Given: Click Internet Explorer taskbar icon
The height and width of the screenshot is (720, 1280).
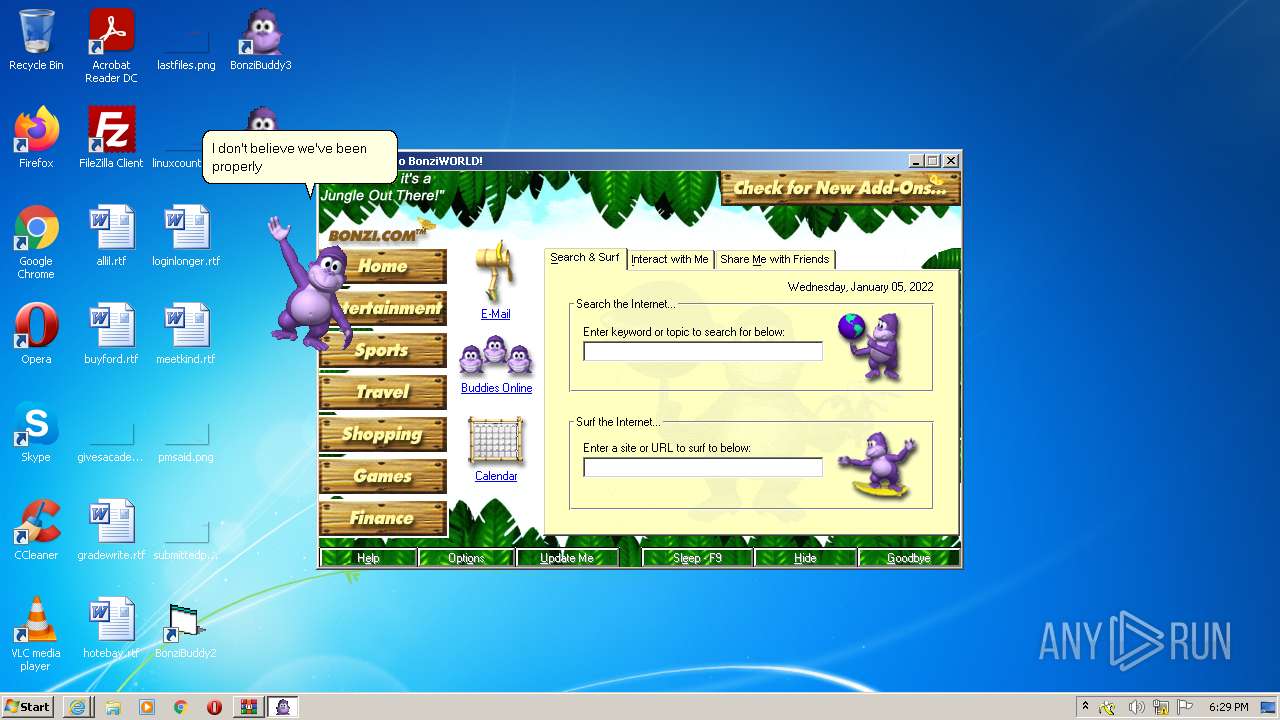Looking at the screenshot, I should click(77, 707).
